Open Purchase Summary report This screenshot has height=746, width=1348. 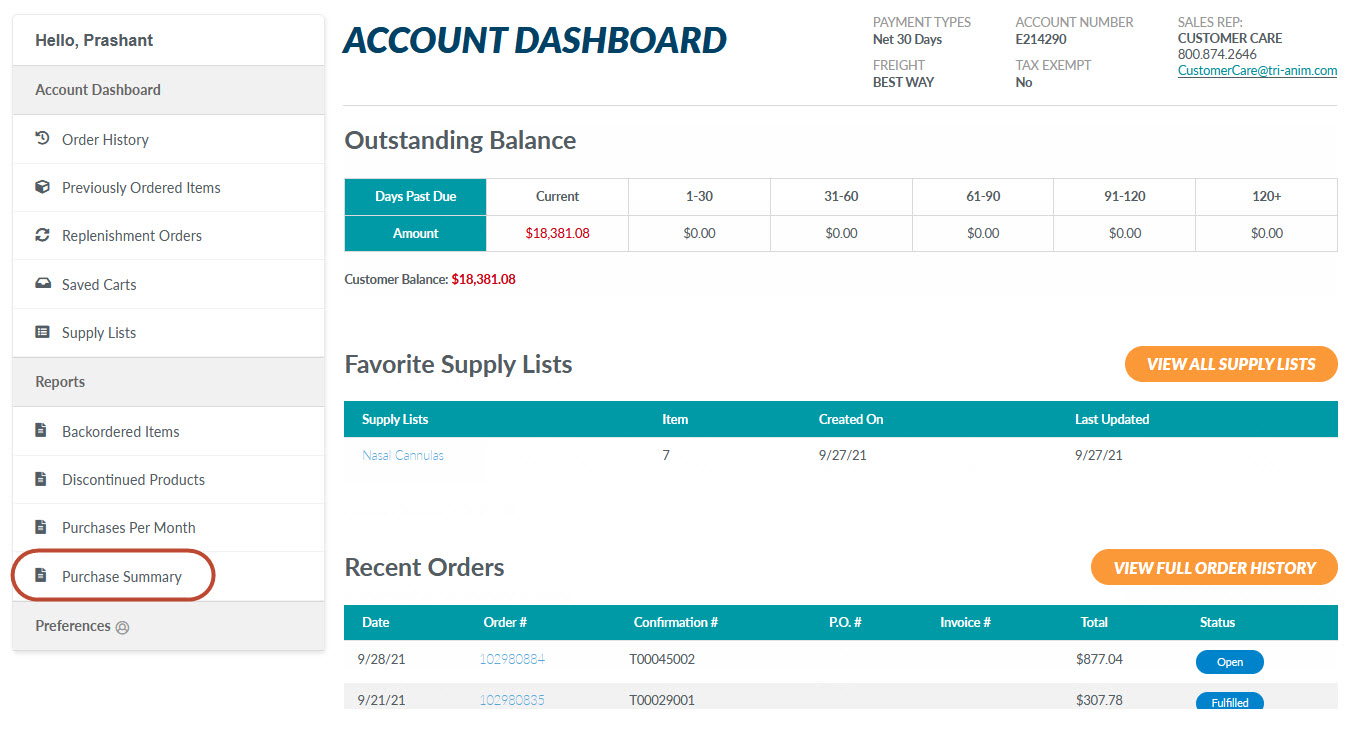point(121,576)
